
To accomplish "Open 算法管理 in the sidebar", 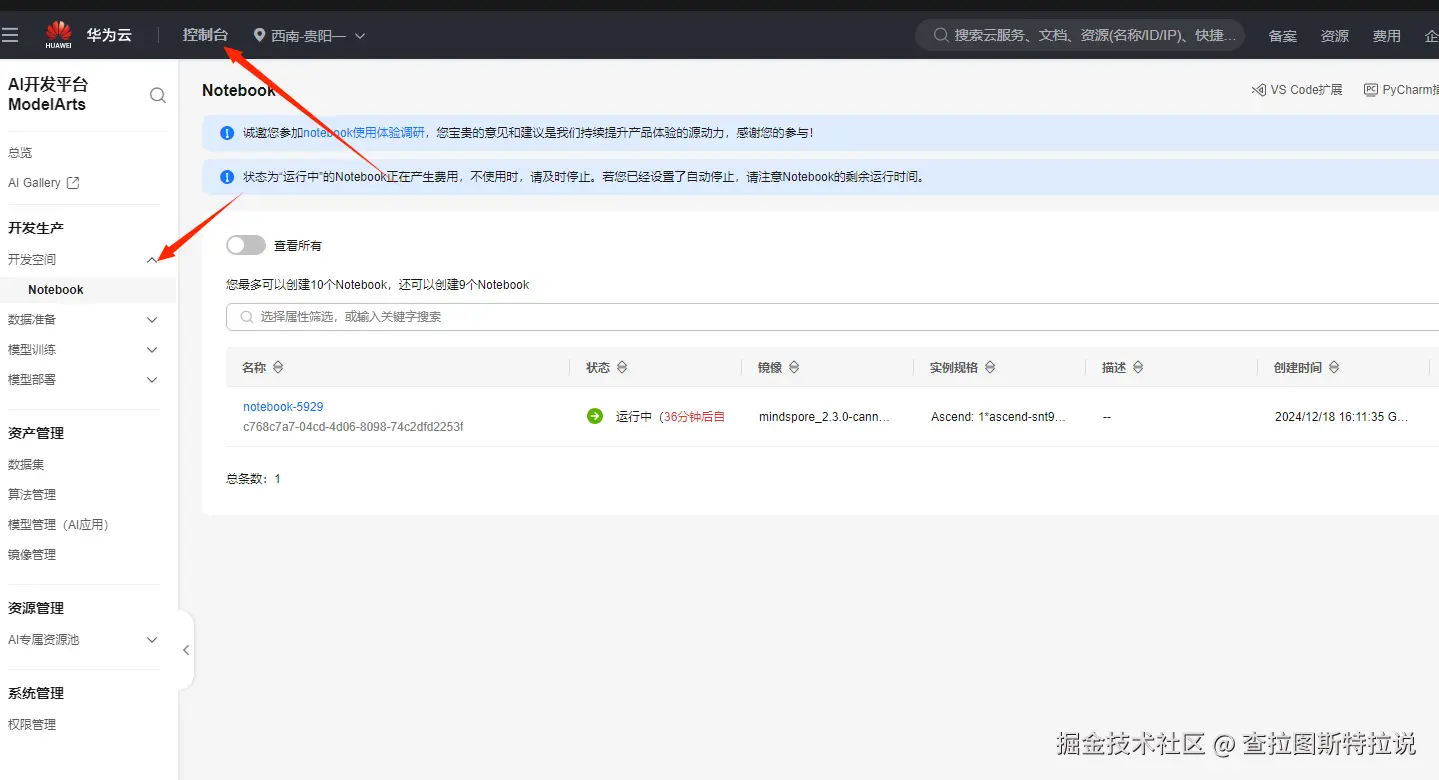I will tap(32, 495).
